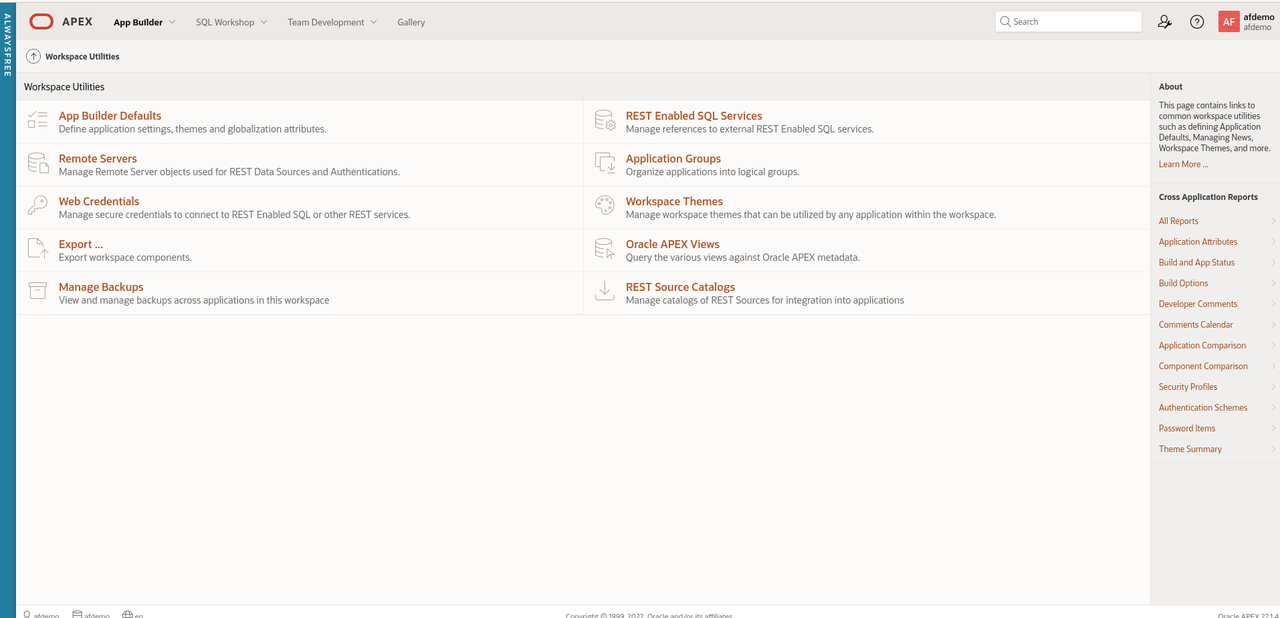Click the REST Enabled SQL Services gear icon
Image resolution: width=1280 pixels, height=618 pixels.
point(604,120)
